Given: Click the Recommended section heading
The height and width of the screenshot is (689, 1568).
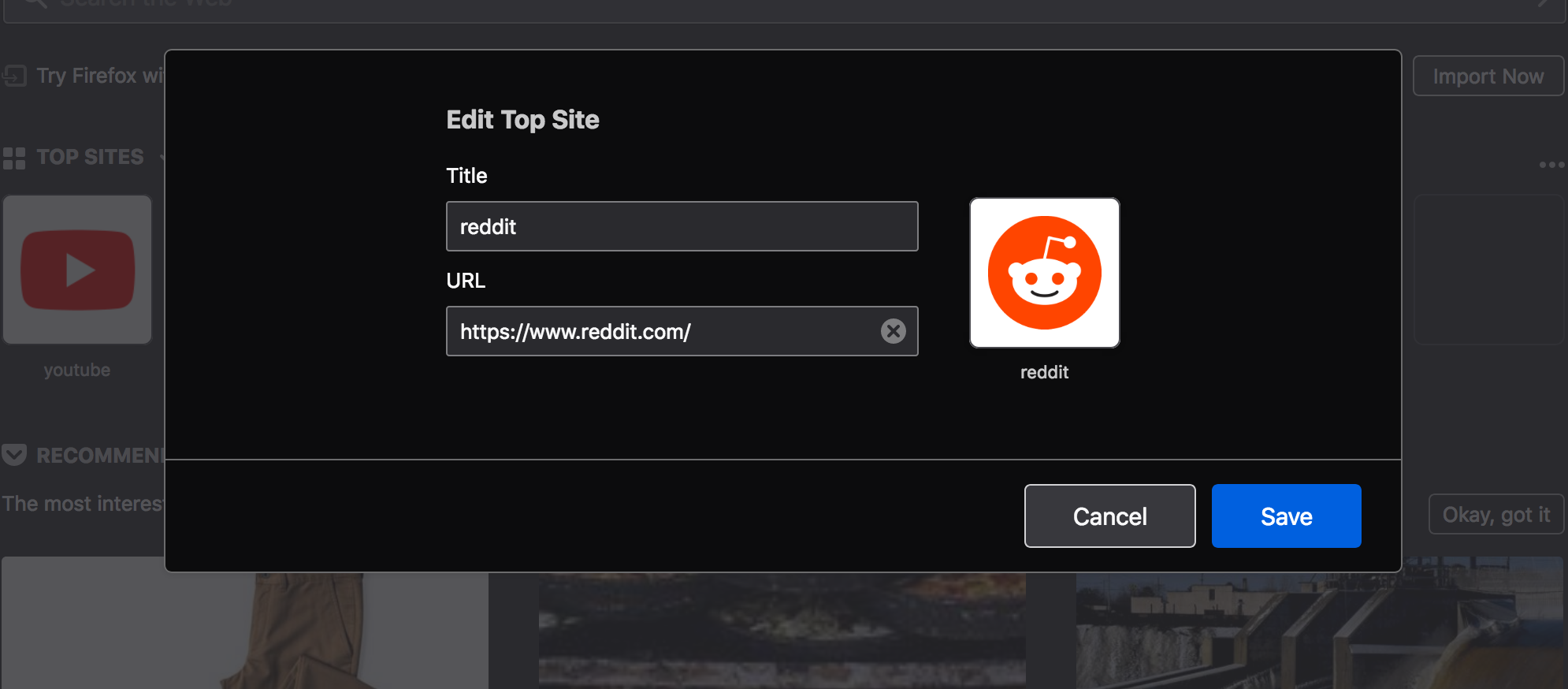Looking at the screenshot, I should [x=99, y=456].
